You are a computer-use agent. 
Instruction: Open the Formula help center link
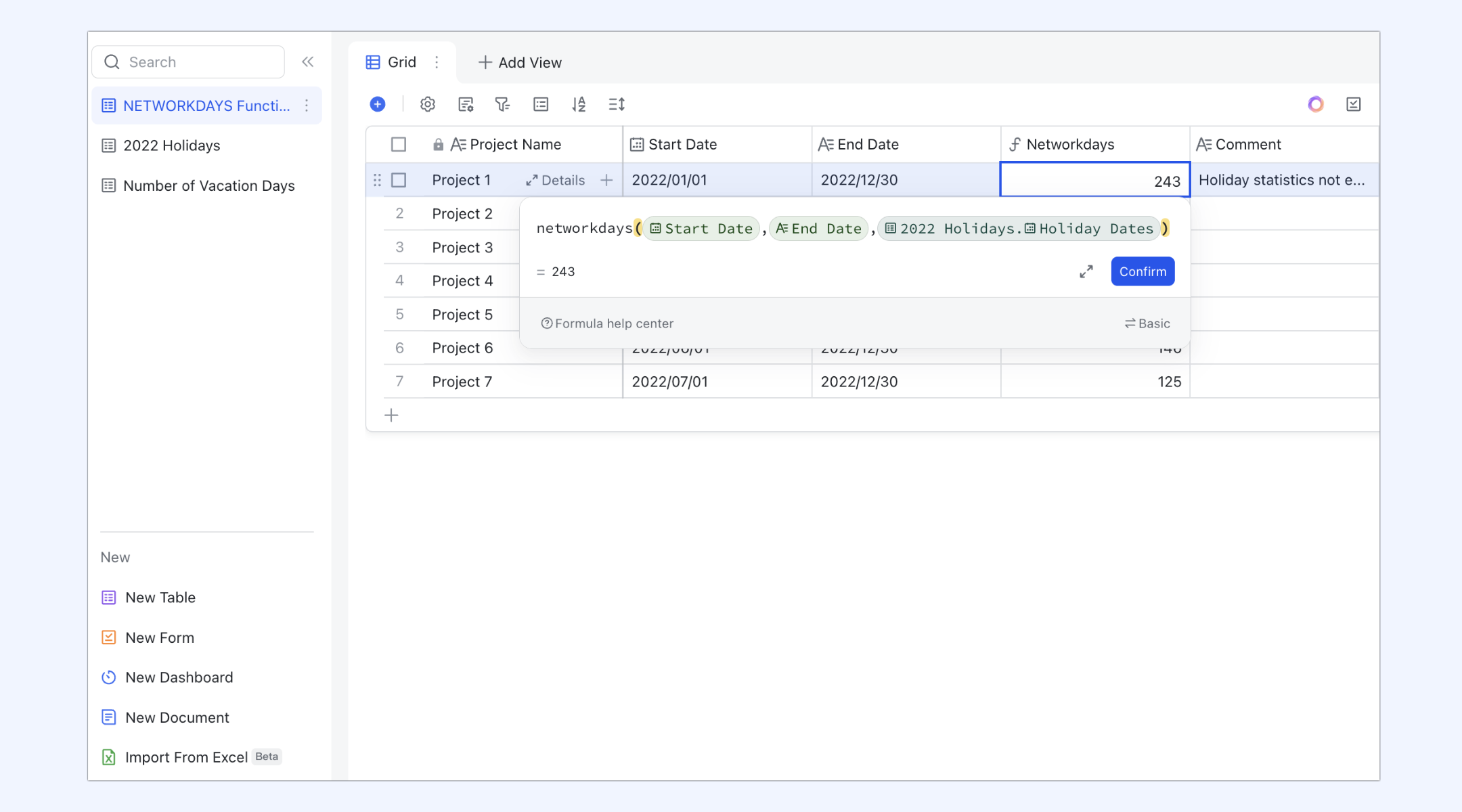607,323
